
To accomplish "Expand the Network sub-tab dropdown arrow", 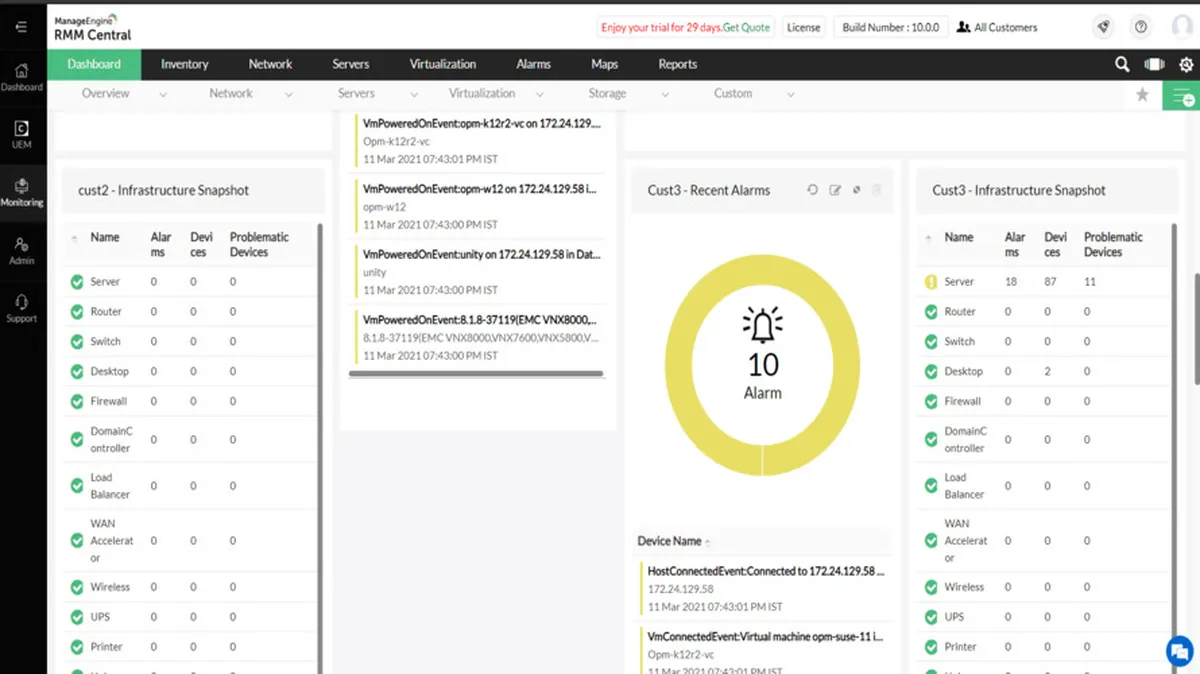I will pyautogui.click(x=288, y=95).
